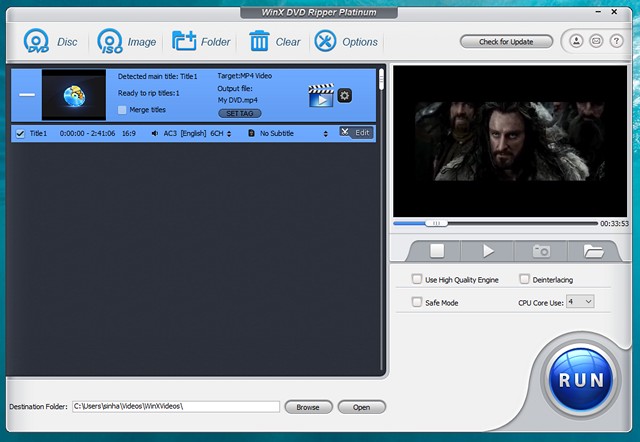Load an ISO Image file
The image size is (640, 442).
(127, 41)
